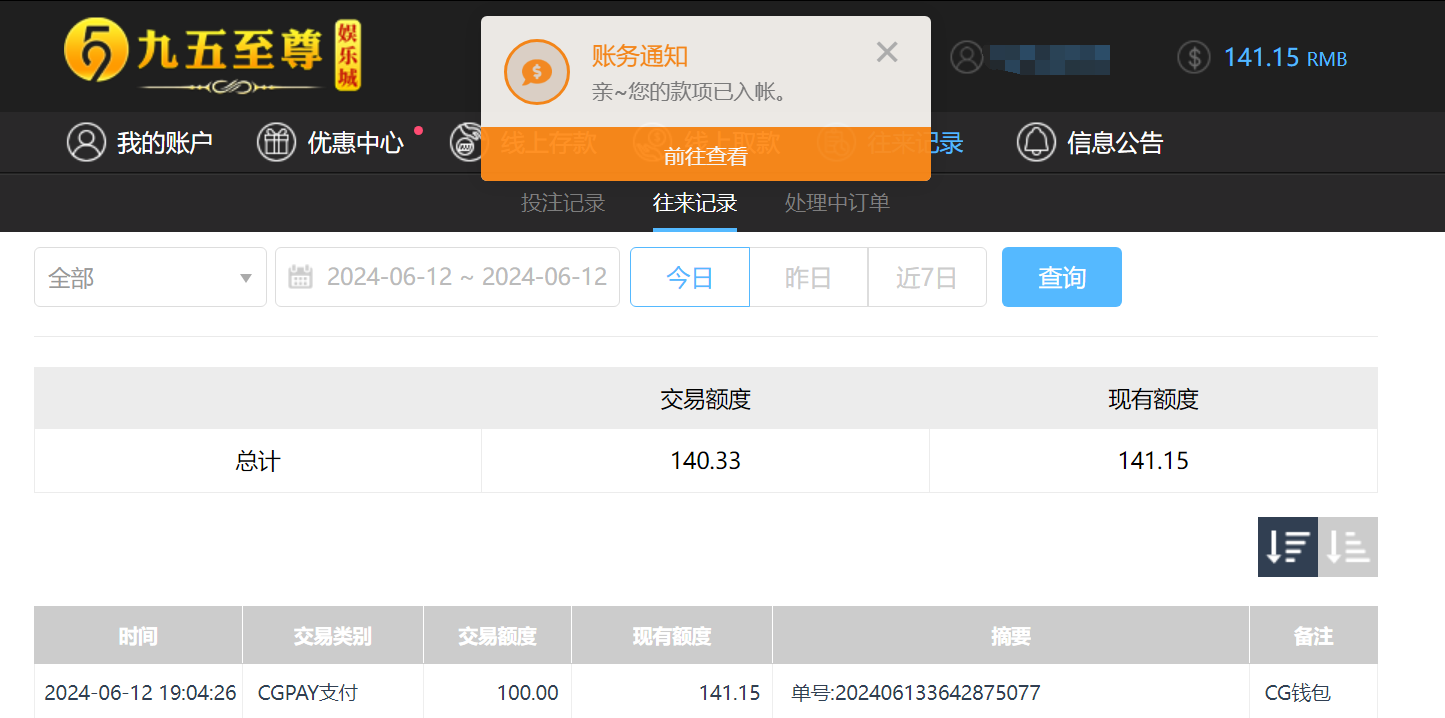Click the dollar balance icon near 141.15 RMB
This screenshot has height=718, width=1445.
[x=1193, y=57]
